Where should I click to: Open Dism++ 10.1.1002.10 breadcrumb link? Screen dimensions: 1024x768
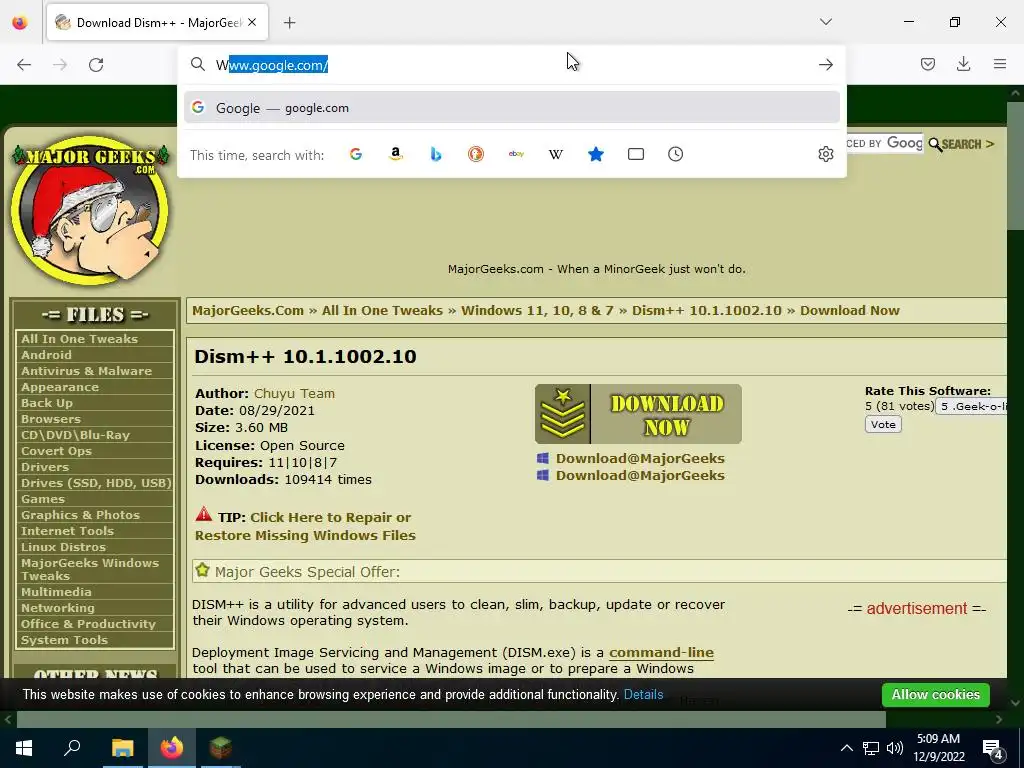(707, 311)
